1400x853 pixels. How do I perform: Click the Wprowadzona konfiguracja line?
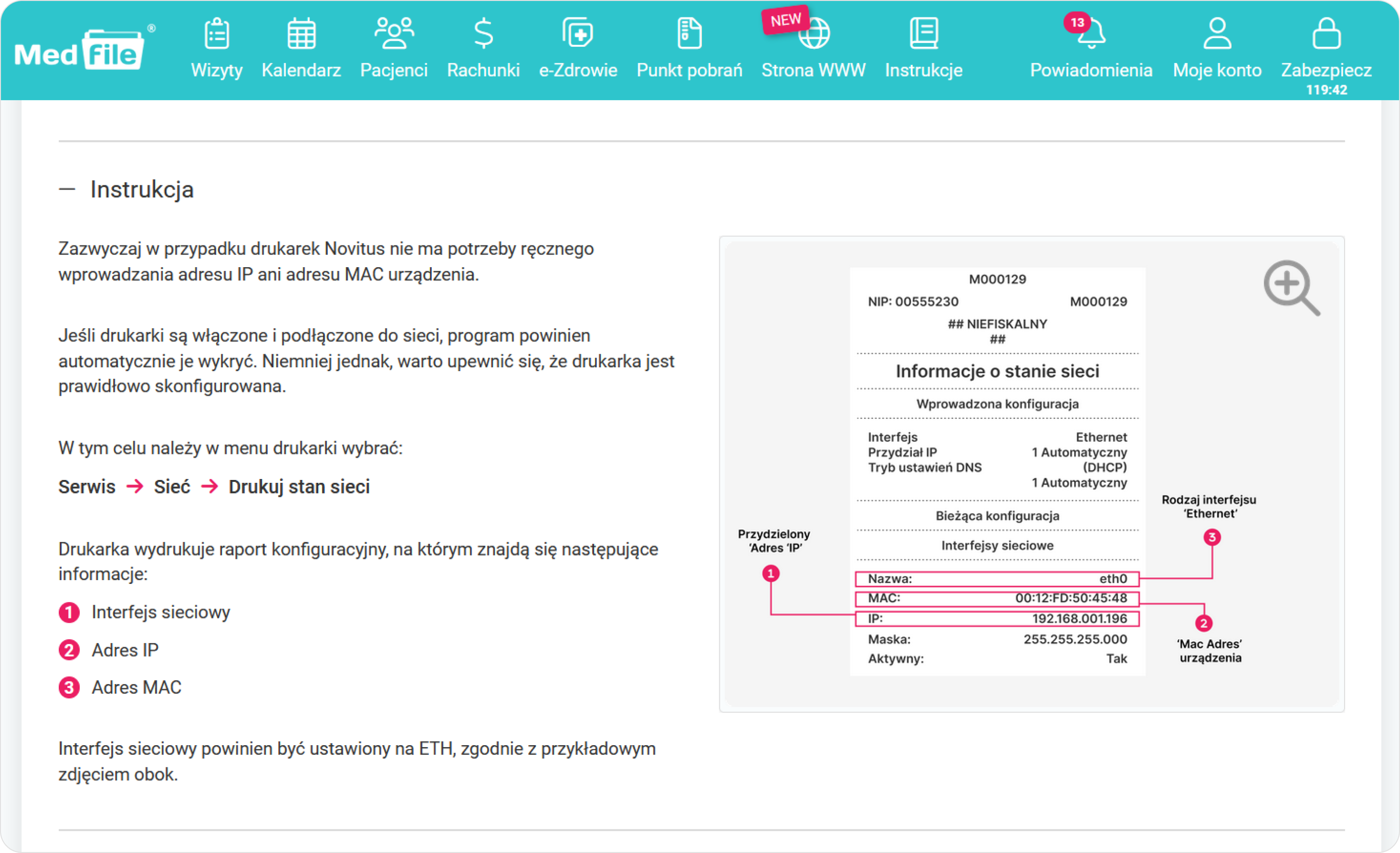point(997,404)
